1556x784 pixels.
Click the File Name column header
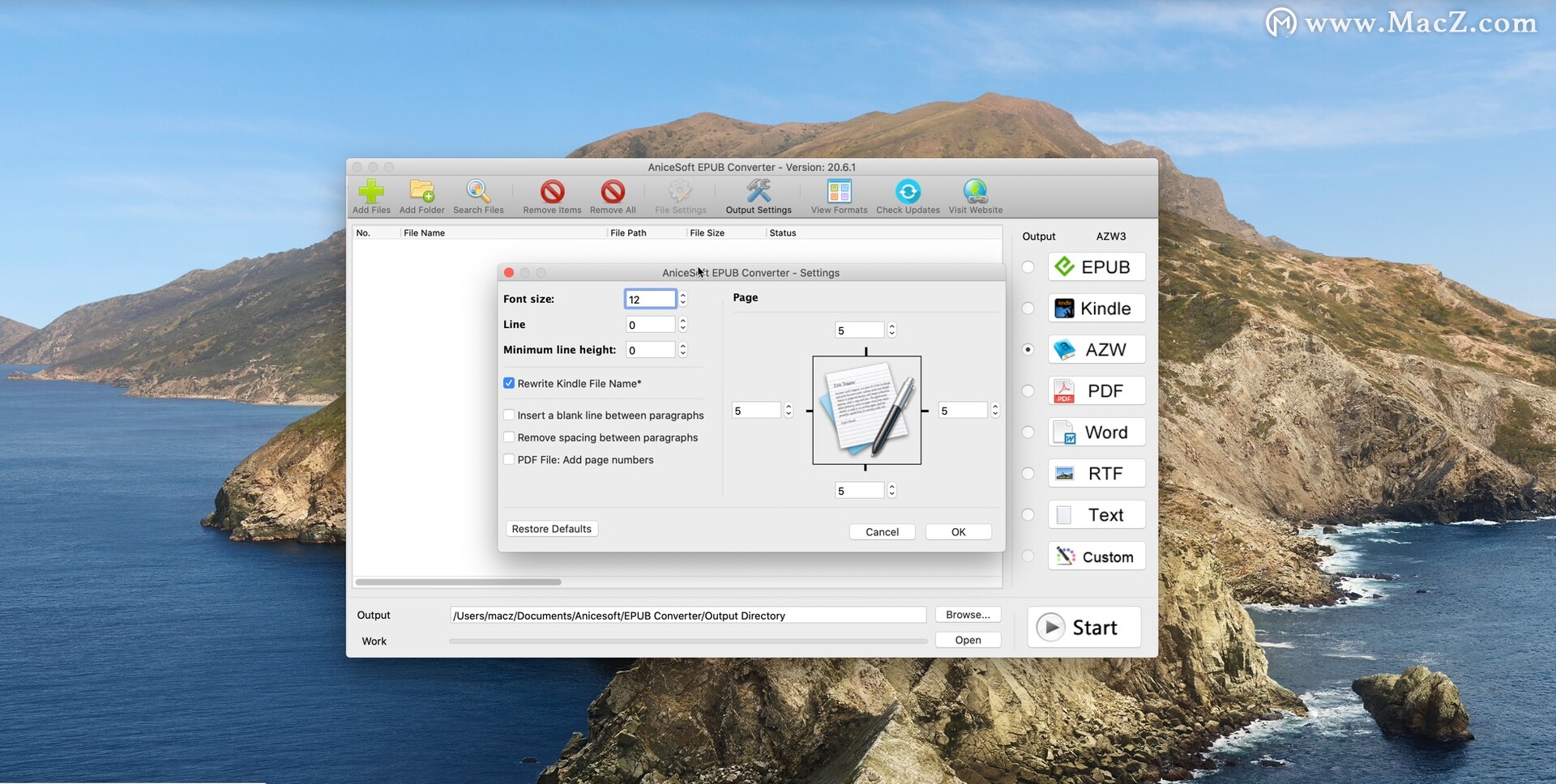[x=504, y=232]
